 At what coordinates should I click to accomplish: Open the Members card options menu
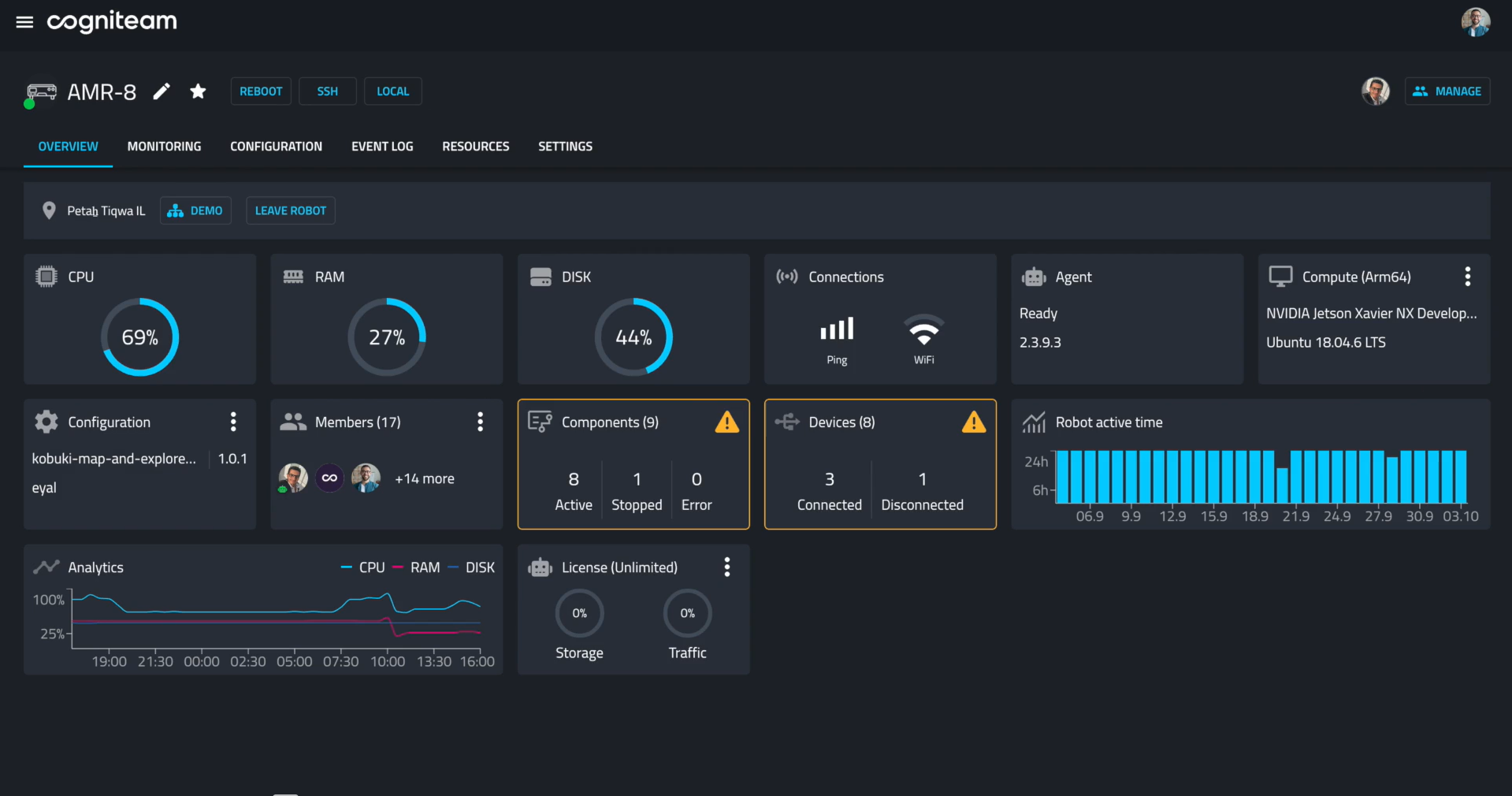tap(480, 422)
